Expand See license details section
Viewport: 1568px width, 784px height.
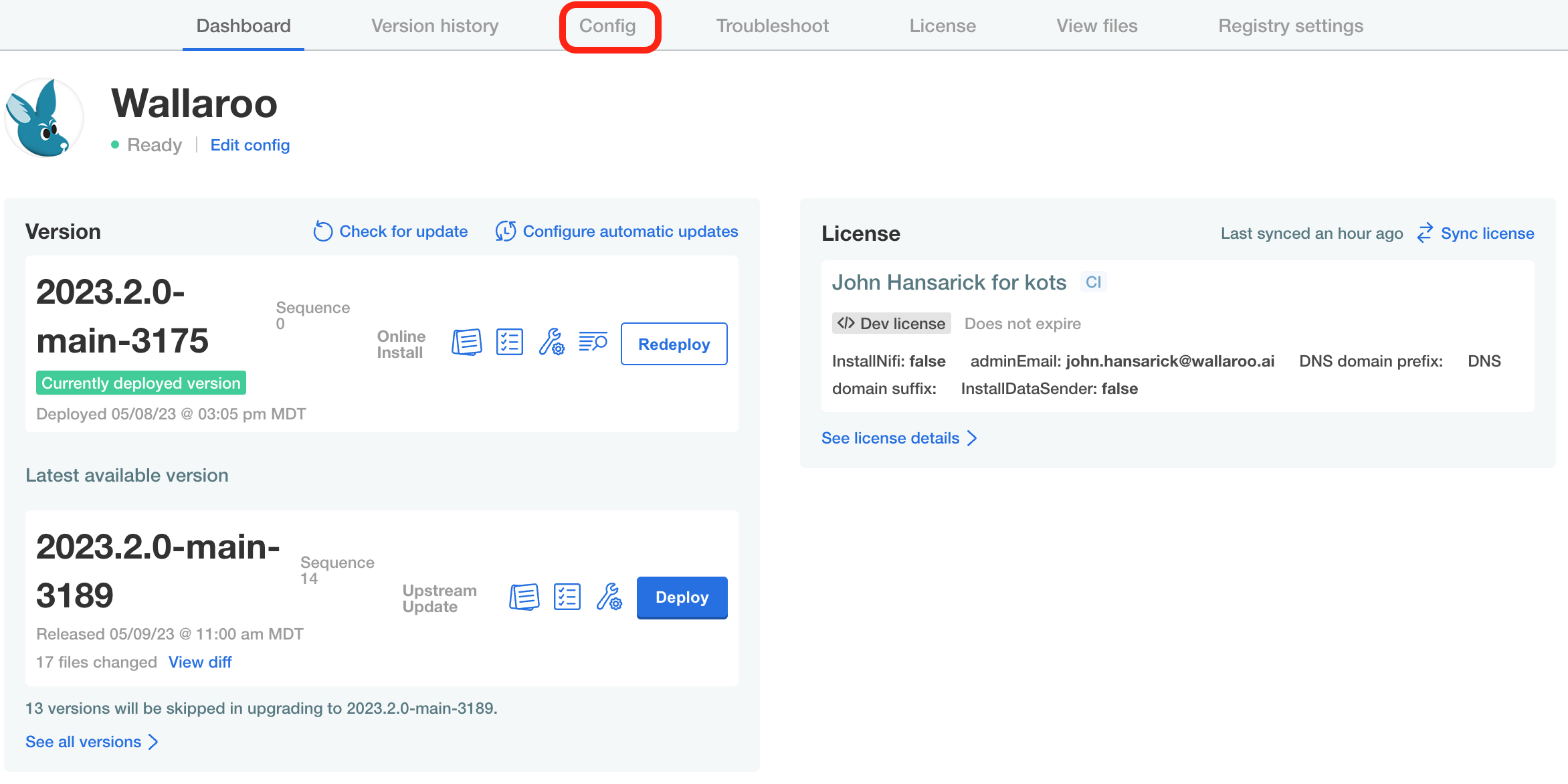[899, 437]
